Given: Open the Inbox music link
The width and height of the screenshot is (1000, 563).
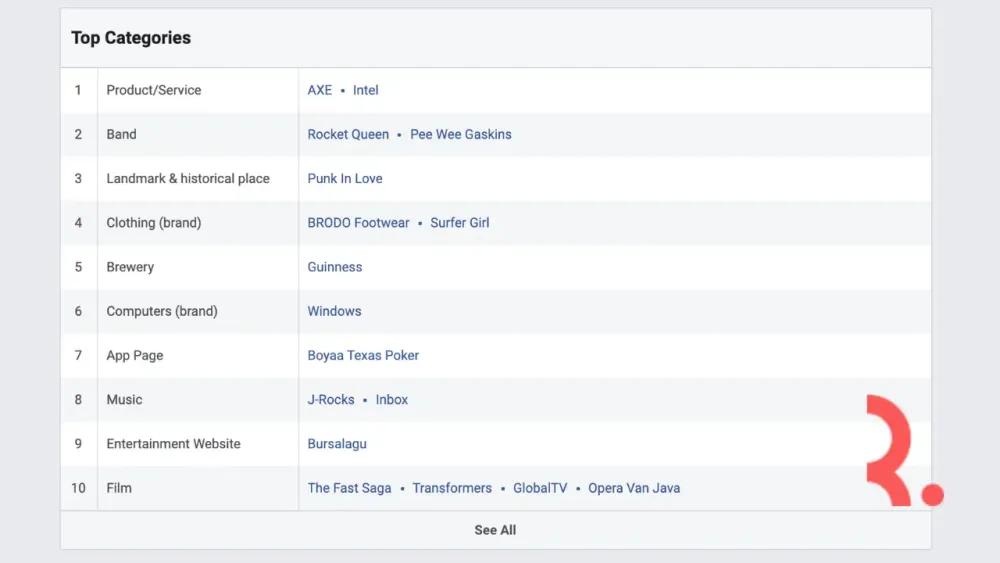Looking at the screenshot, I should point(392,400).
